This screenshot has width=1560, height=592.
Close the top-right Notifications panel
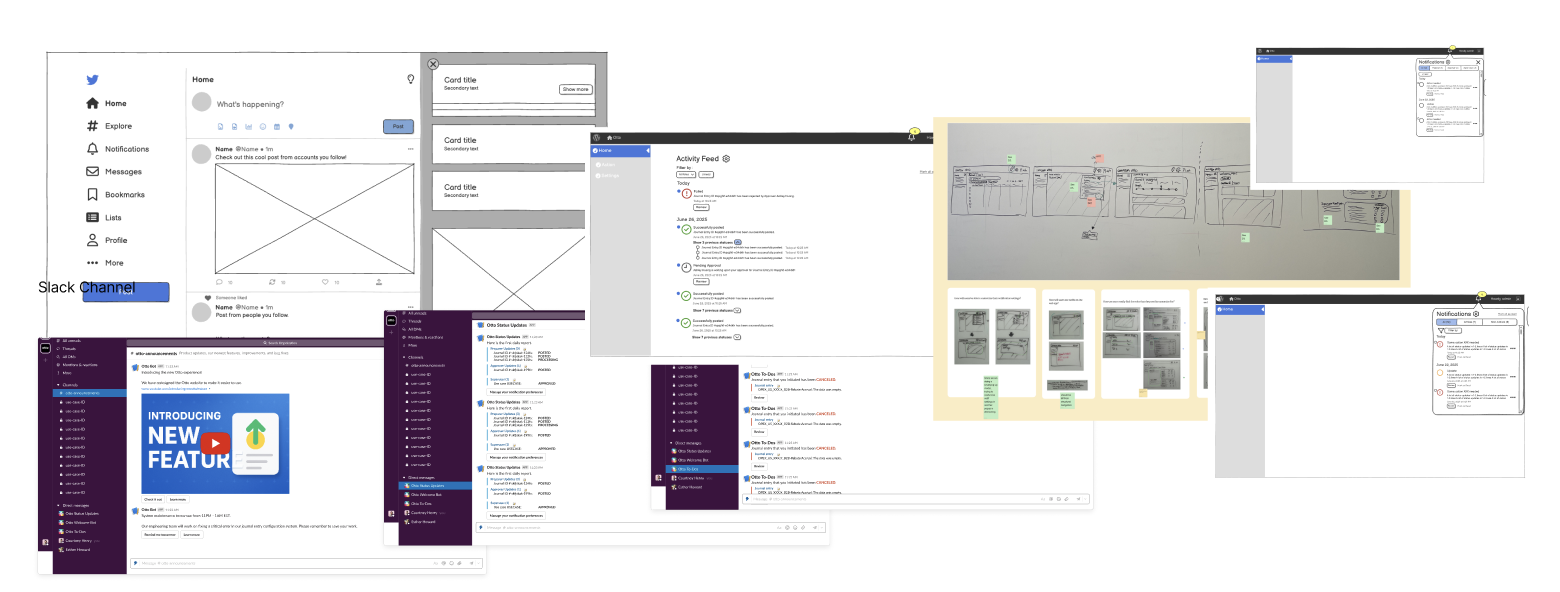click(x=1478, y=62)
